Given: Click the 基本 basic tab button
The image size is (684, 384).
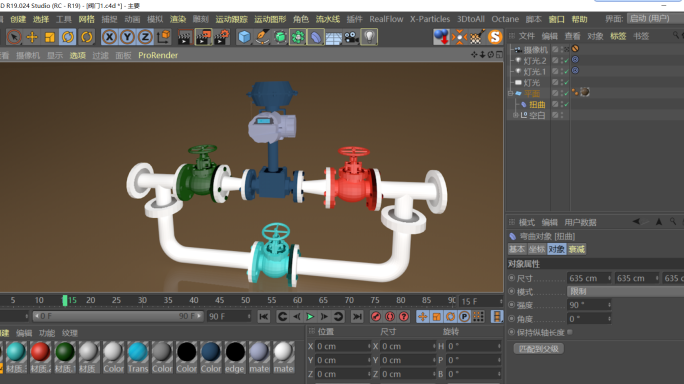Looking at the screenshot, I should click(x=516, y=249).
